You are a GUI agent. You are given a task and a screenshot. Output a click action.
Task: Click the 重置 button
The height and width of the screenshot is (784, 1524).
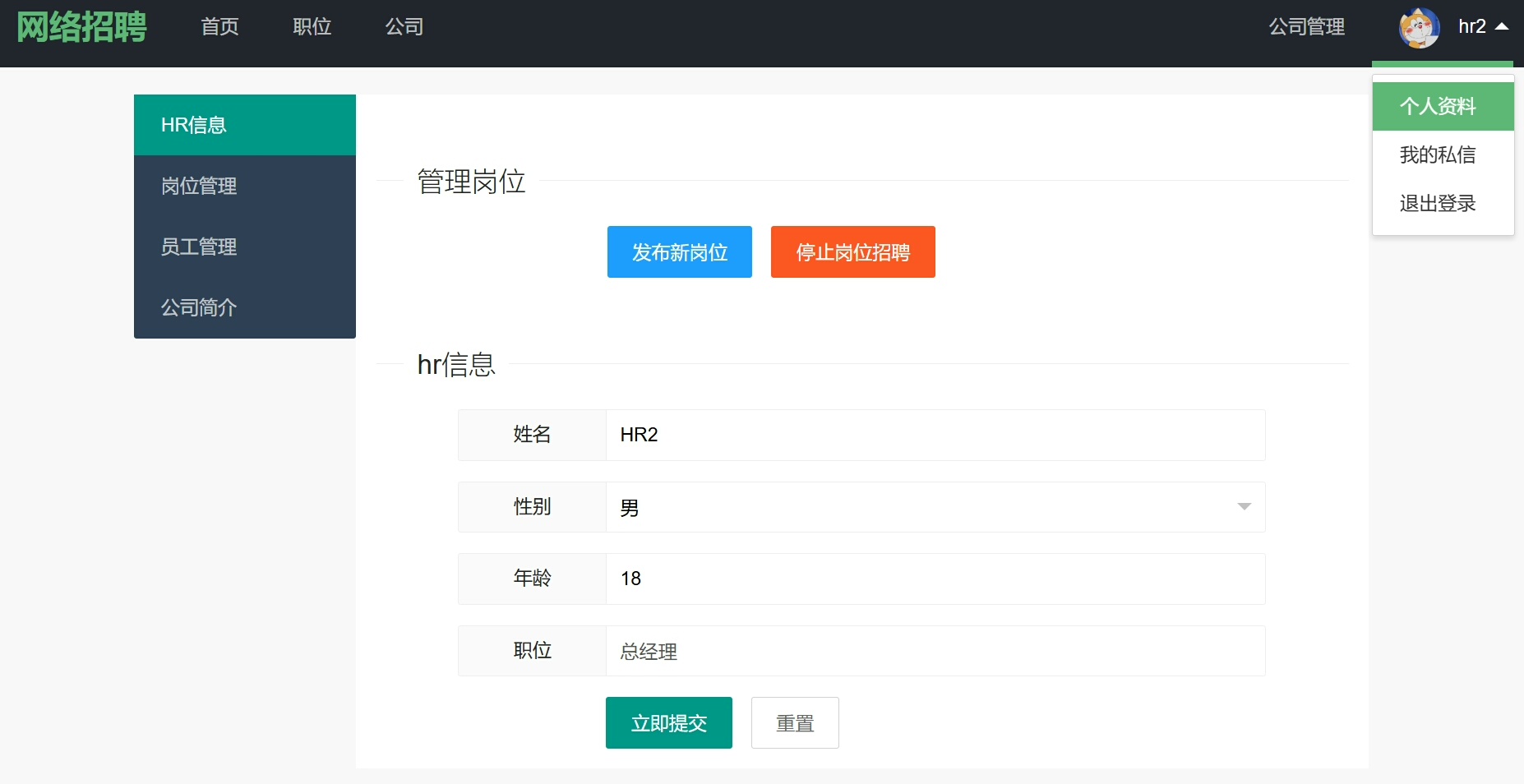coord(795,723)
